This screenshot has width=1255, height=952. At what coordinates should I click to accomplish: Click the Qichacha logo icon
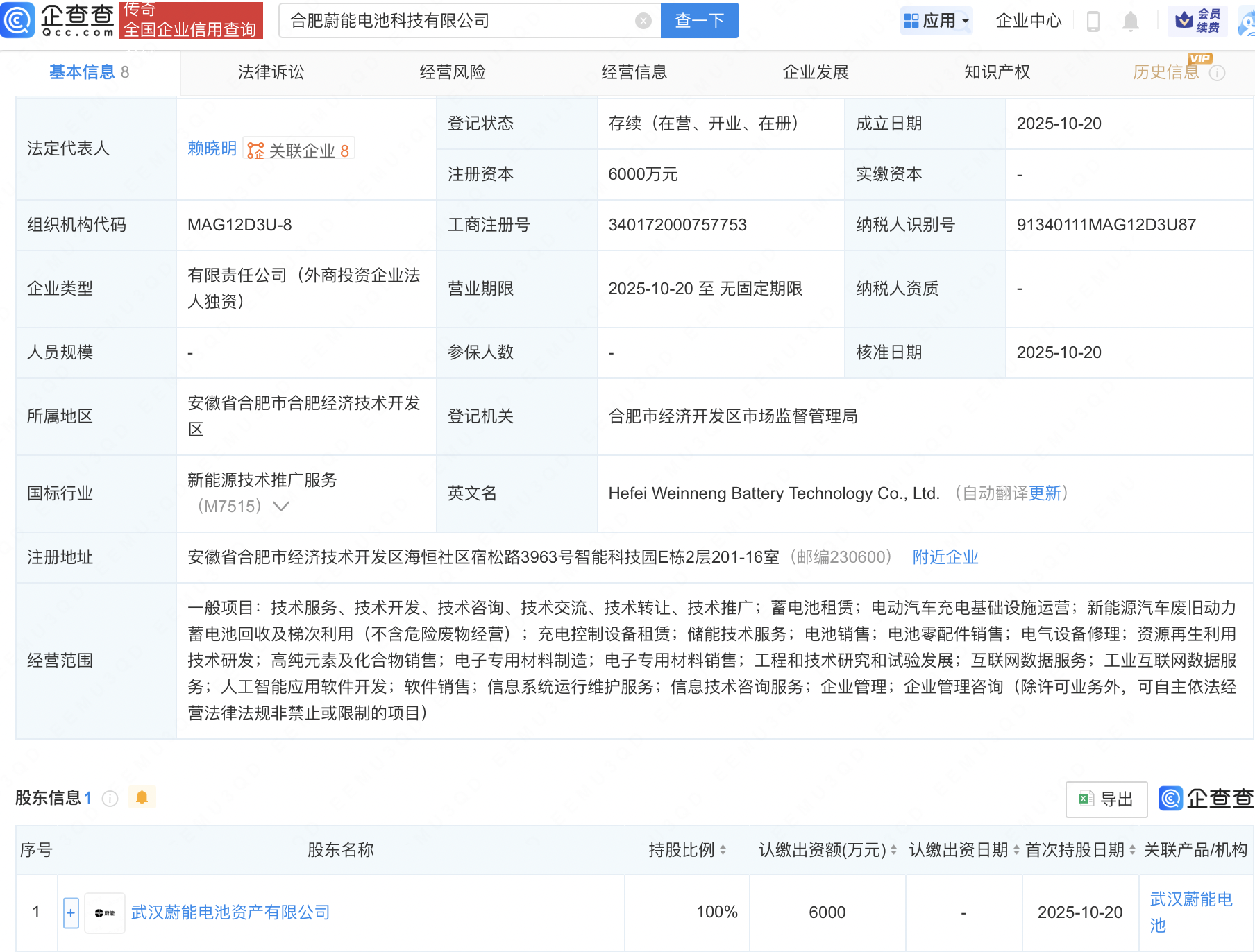(x=18, y=20)
